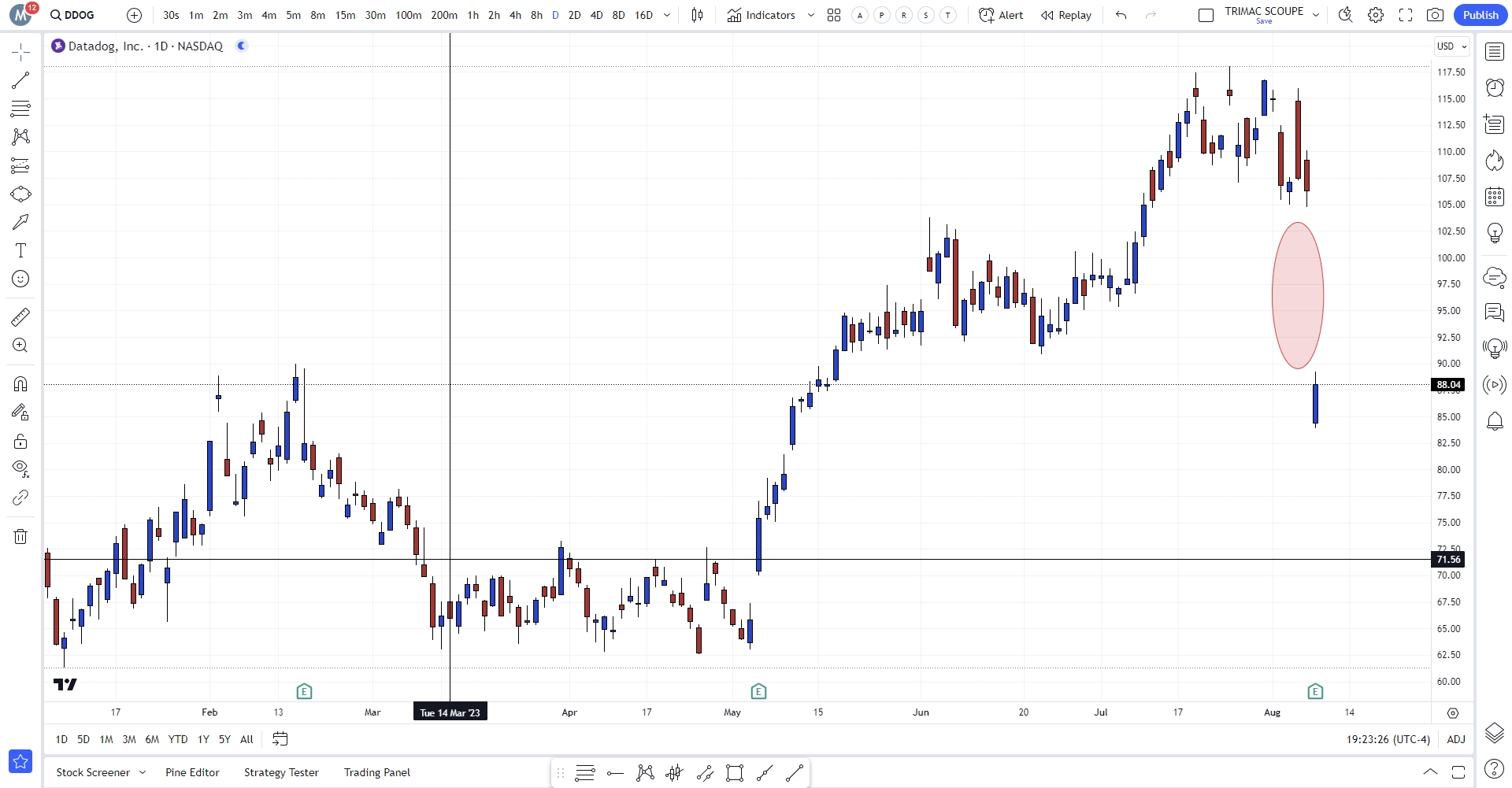Select the D daily timeframe
Viewport: 1512px width, 788px height.
(555, 15)
